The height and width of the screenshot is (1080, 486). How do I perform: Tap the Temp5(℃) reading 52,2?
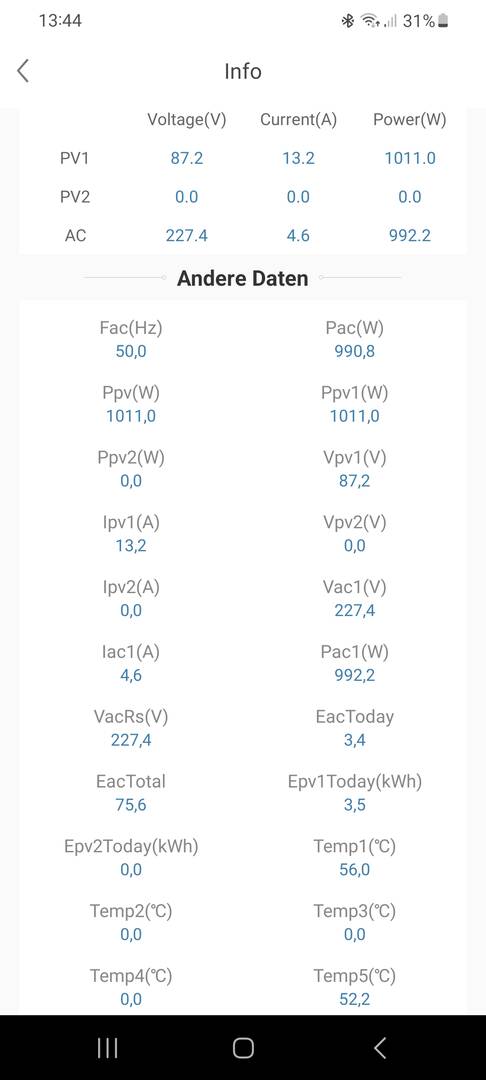click(355, 999)
